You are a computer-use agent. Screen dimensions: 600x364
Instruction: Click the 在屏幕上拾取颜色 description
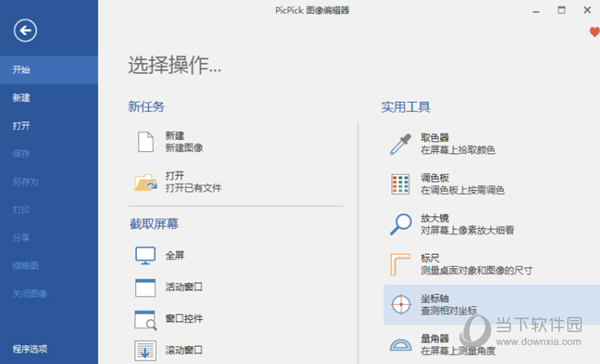point(458,150)
